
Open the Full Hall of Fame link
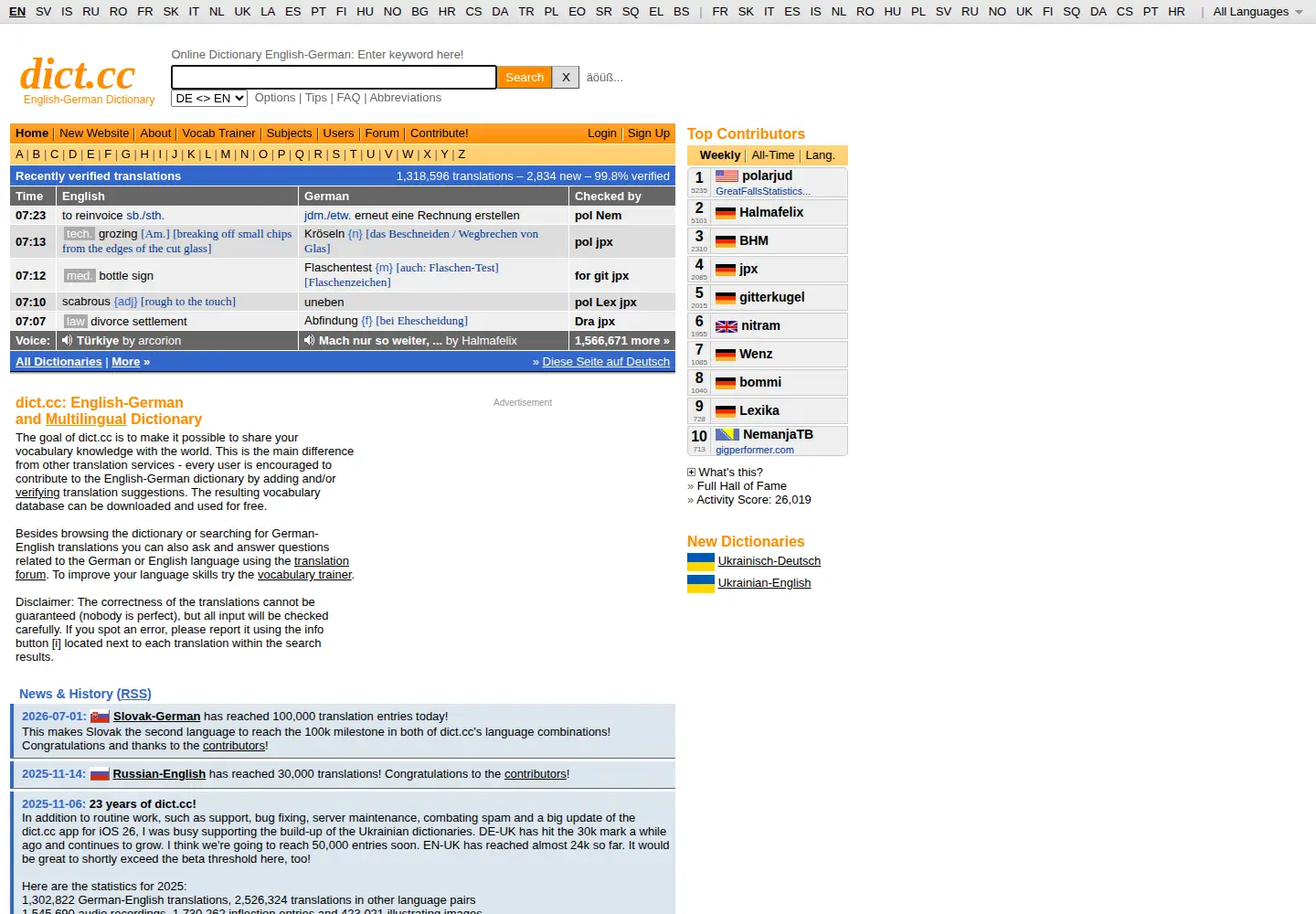(741, 486)
